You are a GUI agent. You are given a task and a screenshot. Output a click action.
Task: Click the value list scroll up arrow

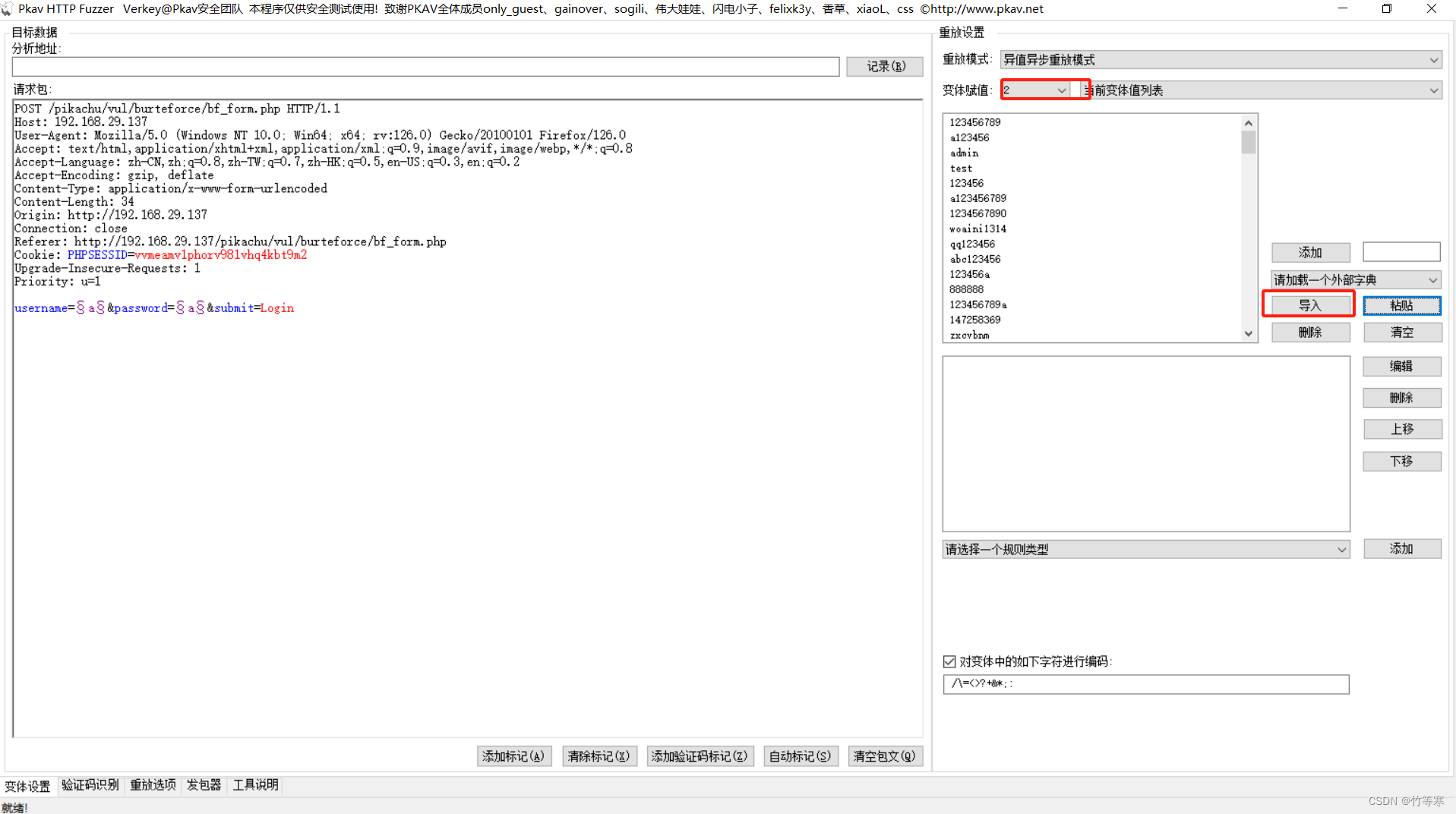pos(1248,123)
